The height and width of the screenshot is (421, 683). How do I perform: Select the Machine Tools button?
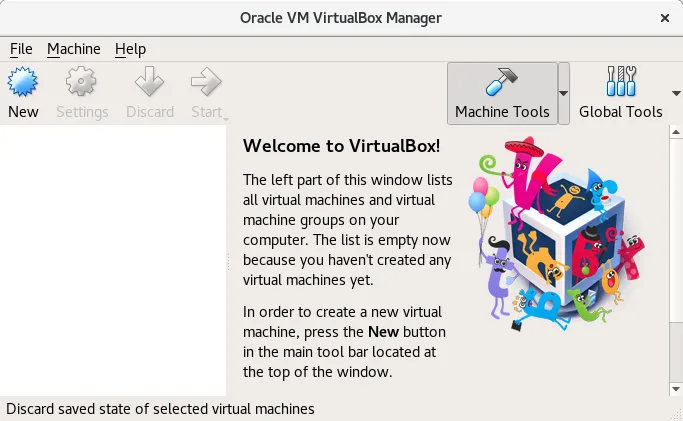(x=502, y=93)
